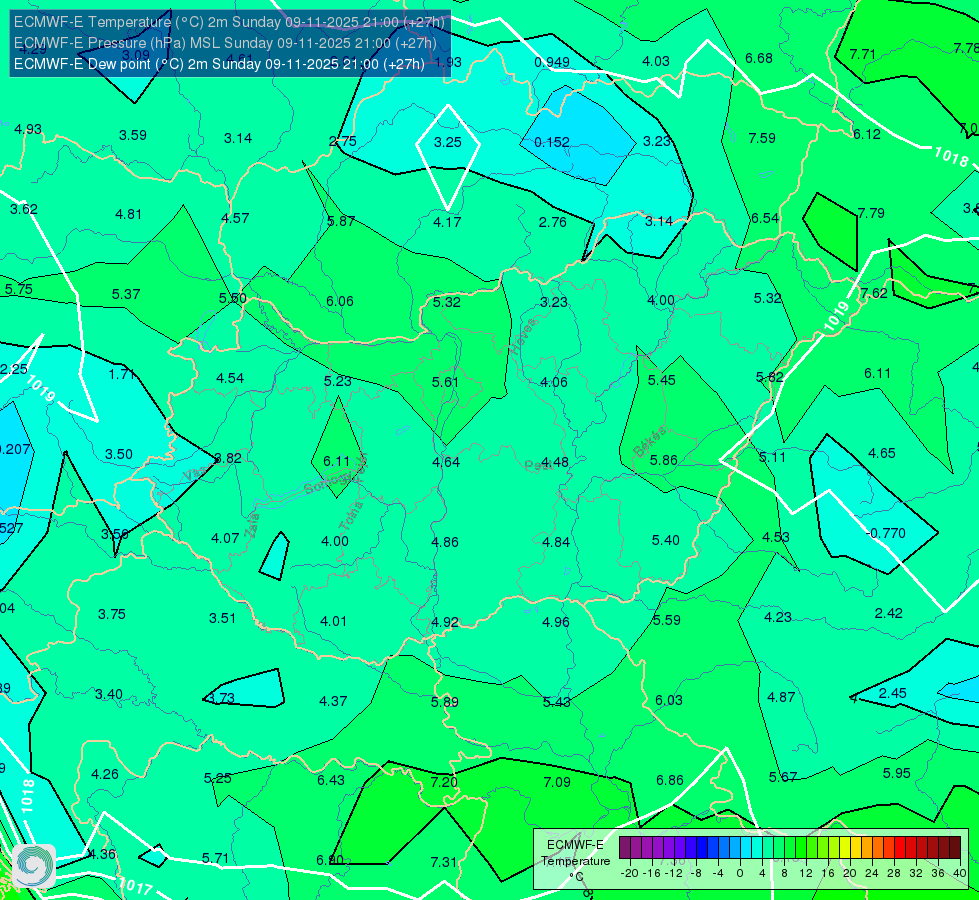
Task: Click the 5.95 temperature value
Action: 897,773
